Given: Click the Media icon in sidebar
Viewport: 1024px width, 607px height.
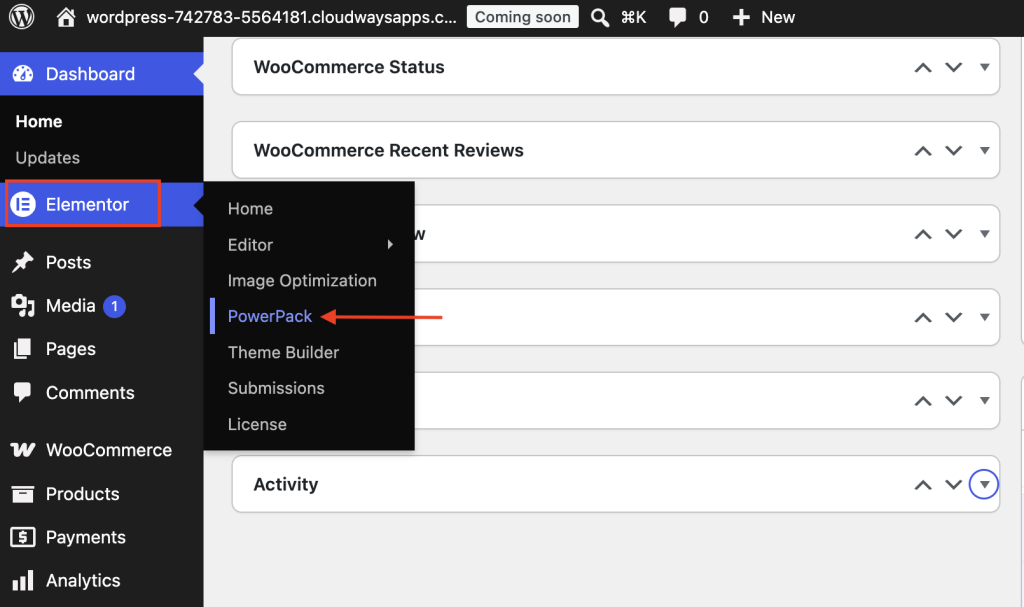Looking at the screenshot, I should [x=23, y=306].
